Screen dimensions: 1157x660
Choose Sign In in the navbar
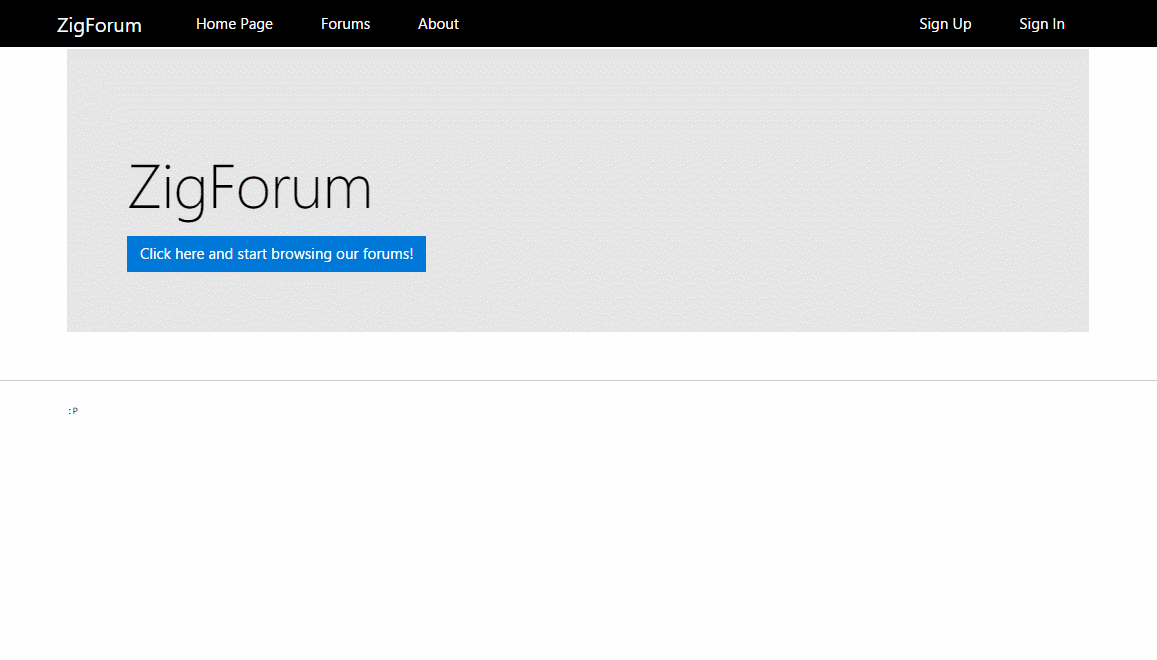(1041, 24)
